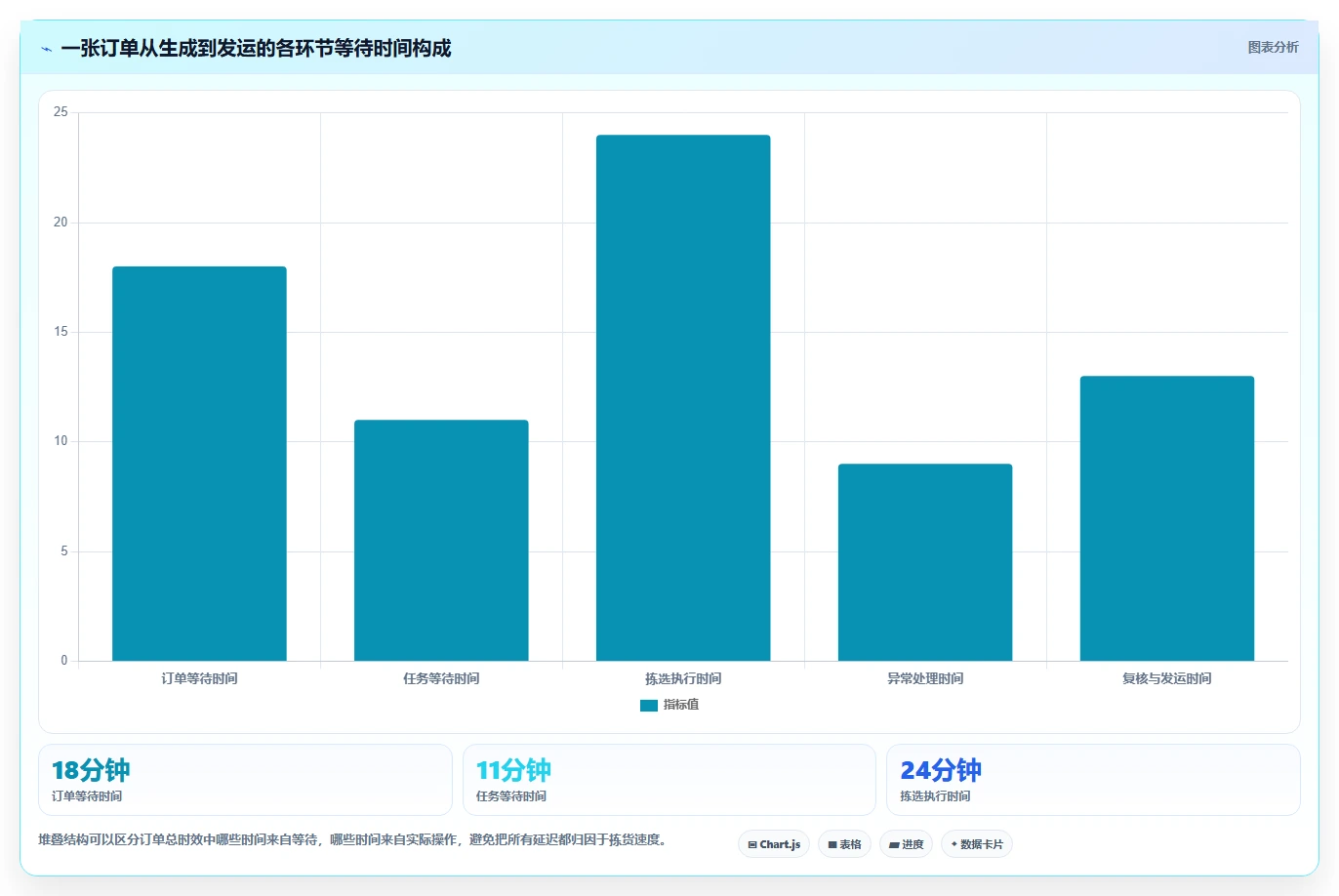This screenshot has height=896, width=1339.
Task: Click the sparkle icon in 数据卡片 chip
Action: (x=954, y=844)
